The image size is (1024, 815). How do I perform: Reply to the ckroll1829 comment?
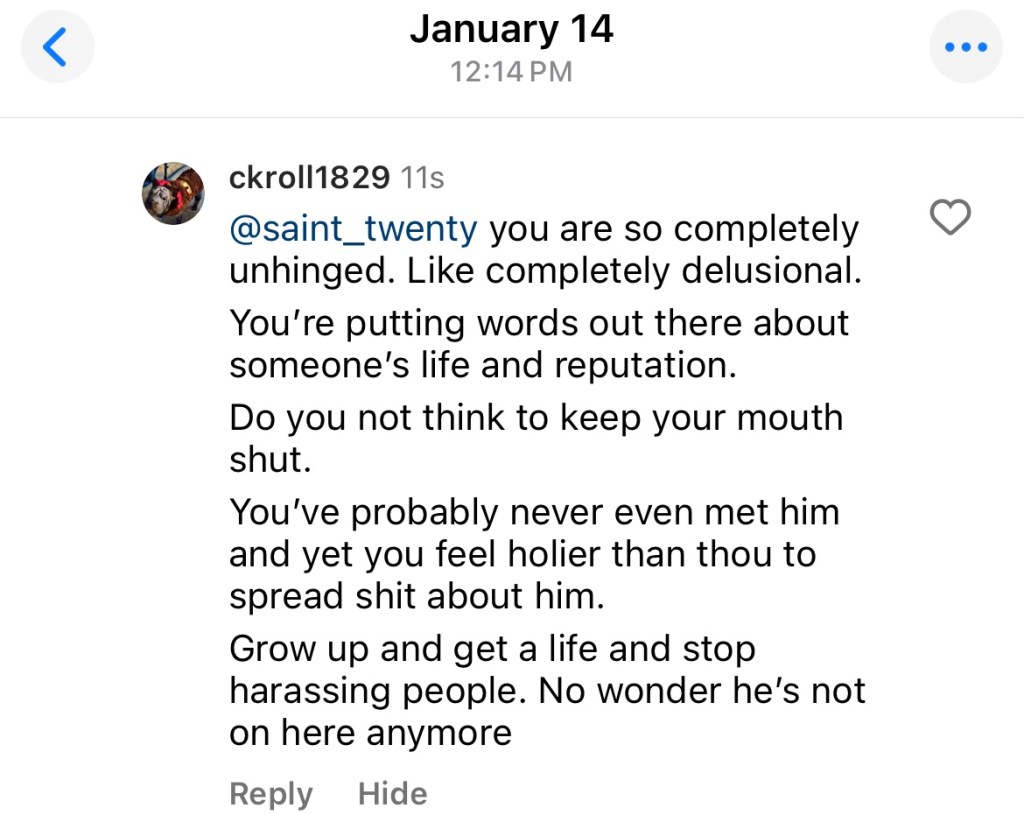tap(271, 794)
